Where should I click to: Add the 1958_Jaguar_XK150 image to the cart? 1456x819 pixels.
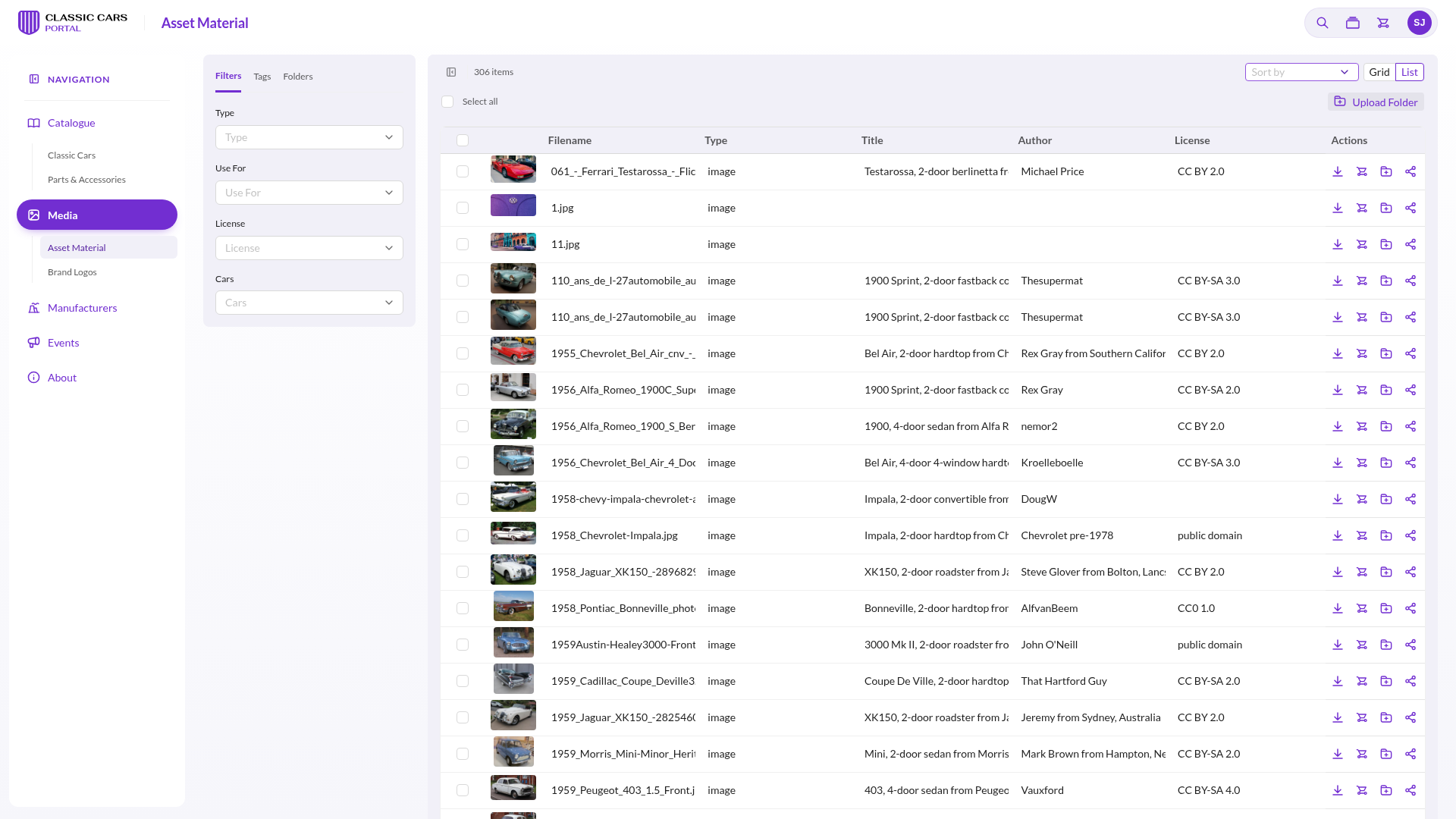click(x=1362, y=572)
